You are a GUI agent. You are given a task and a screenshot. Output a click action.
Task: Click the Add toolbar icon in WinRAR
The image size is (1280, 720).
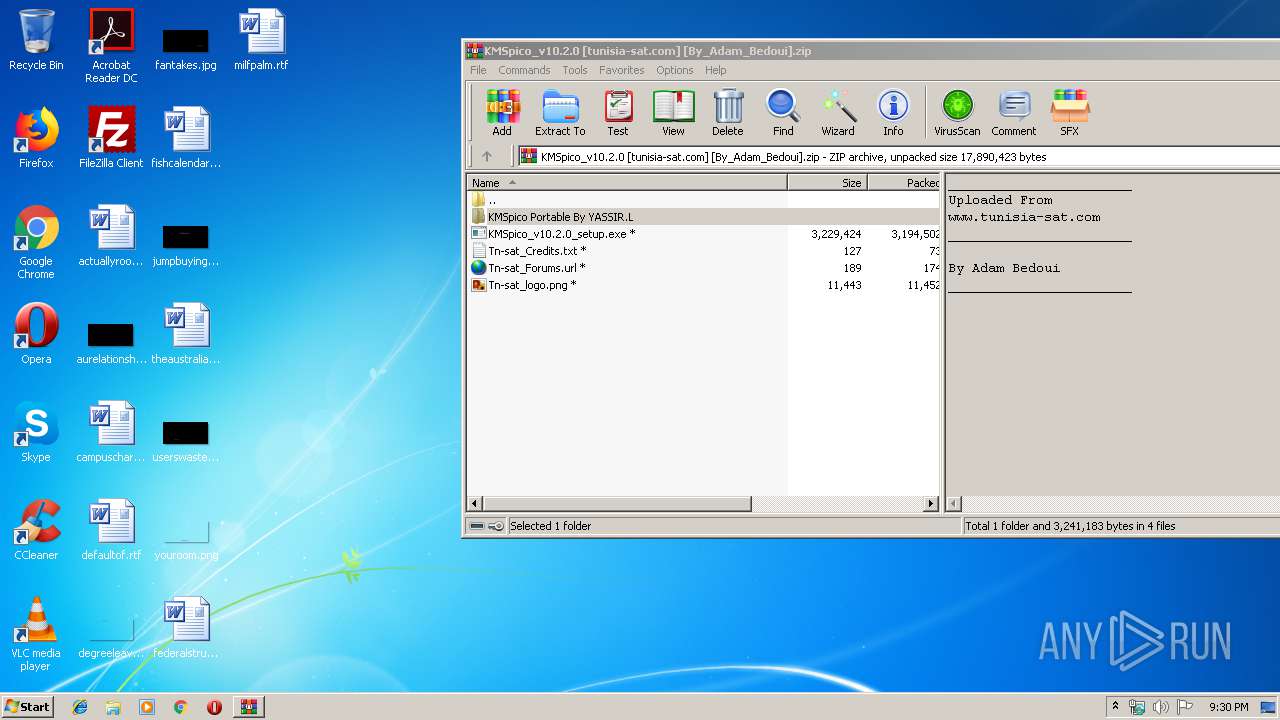(502, 113)
